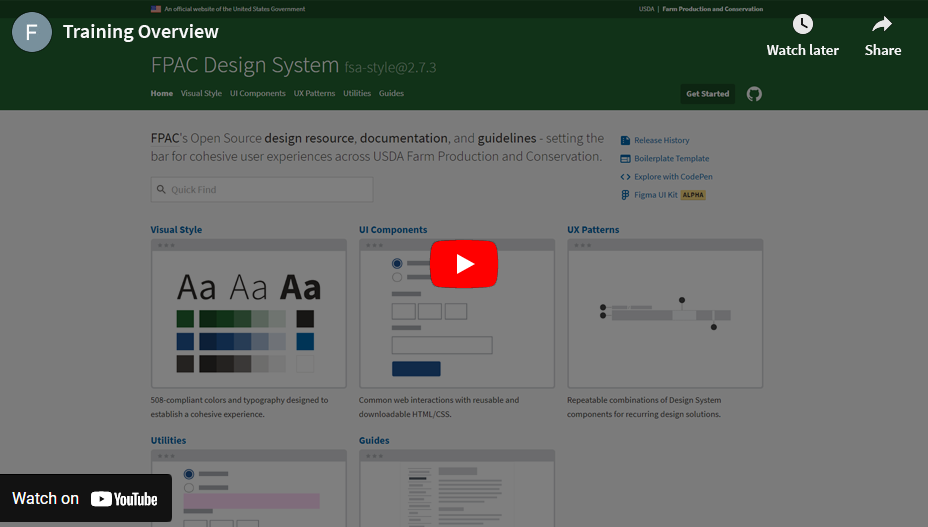928x527 pixels.
Task: Click the Release History document icon
Action: [x=625, y=140]
